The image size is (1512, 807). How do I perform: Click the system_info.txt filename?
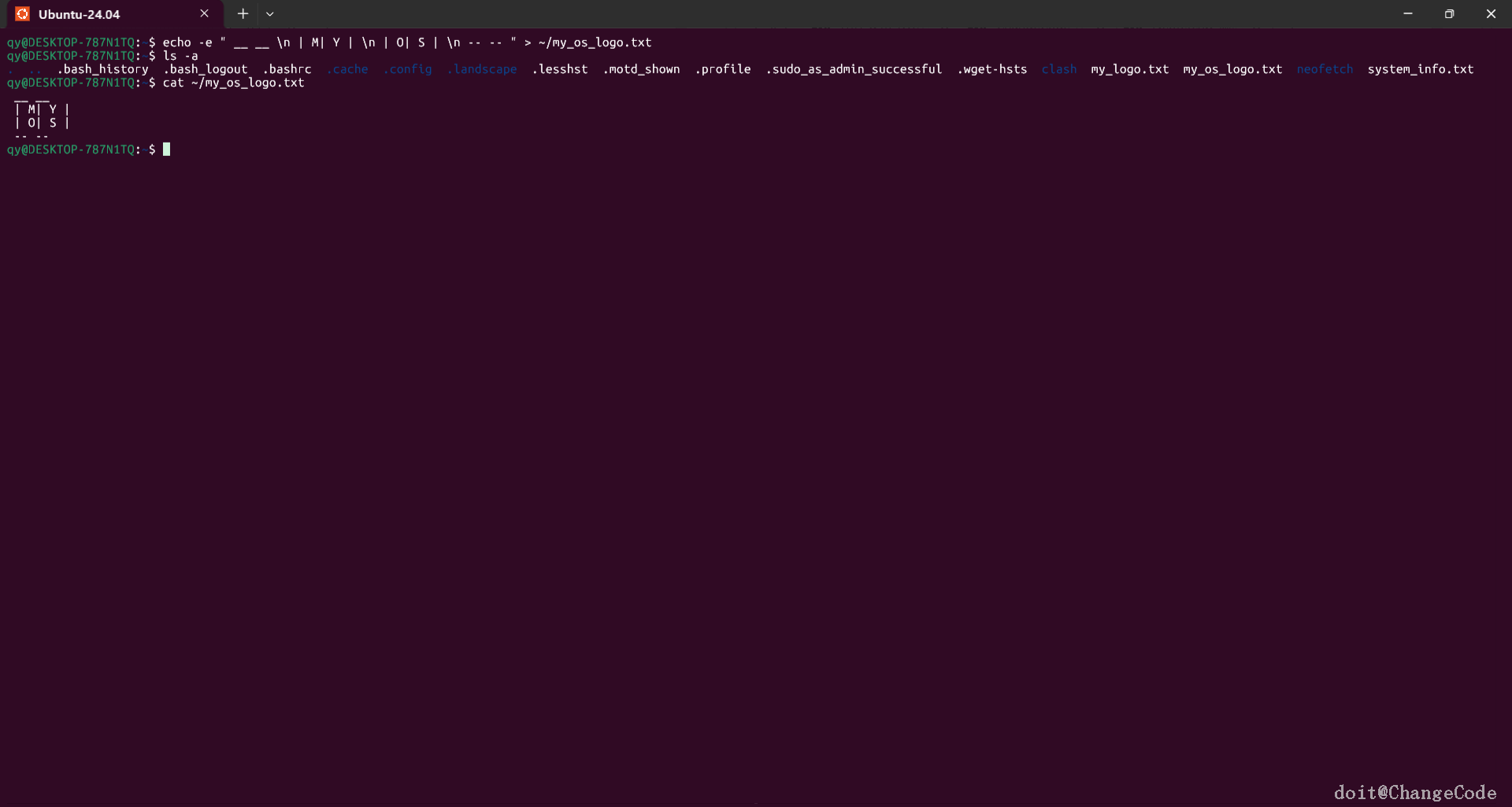click(1420, 69)
